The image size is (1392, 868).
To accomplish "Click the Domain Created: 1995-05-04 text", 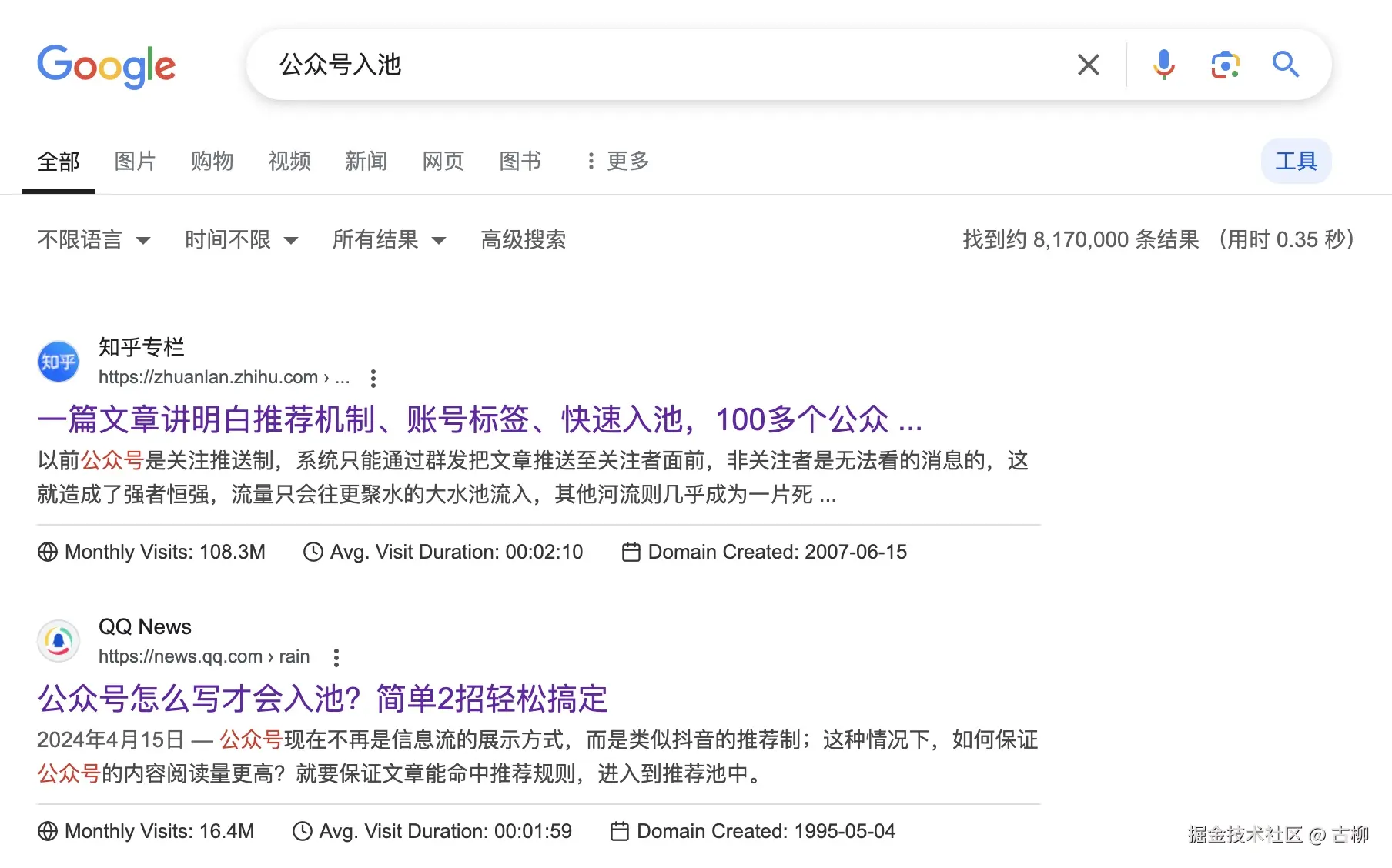I will pyautogui.click(x=766, y=831).
